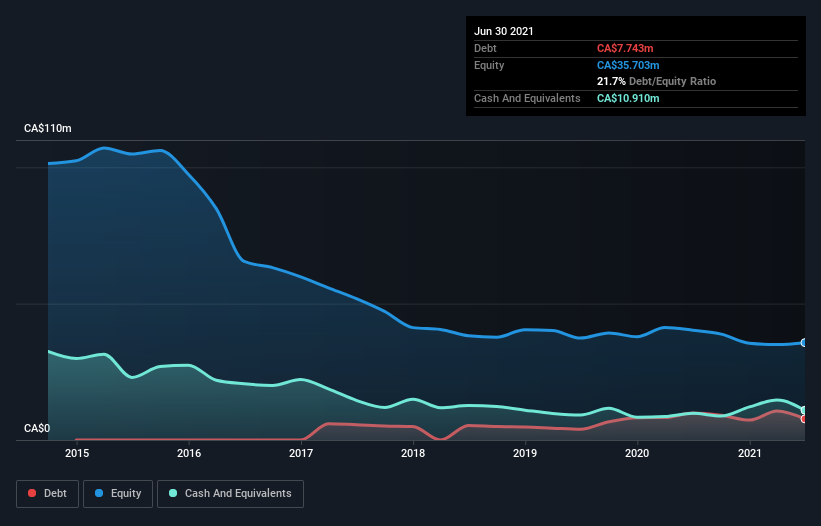Click the 2020 x-axis label
Viewport: 821px width, 526px height.
point(637,453)
